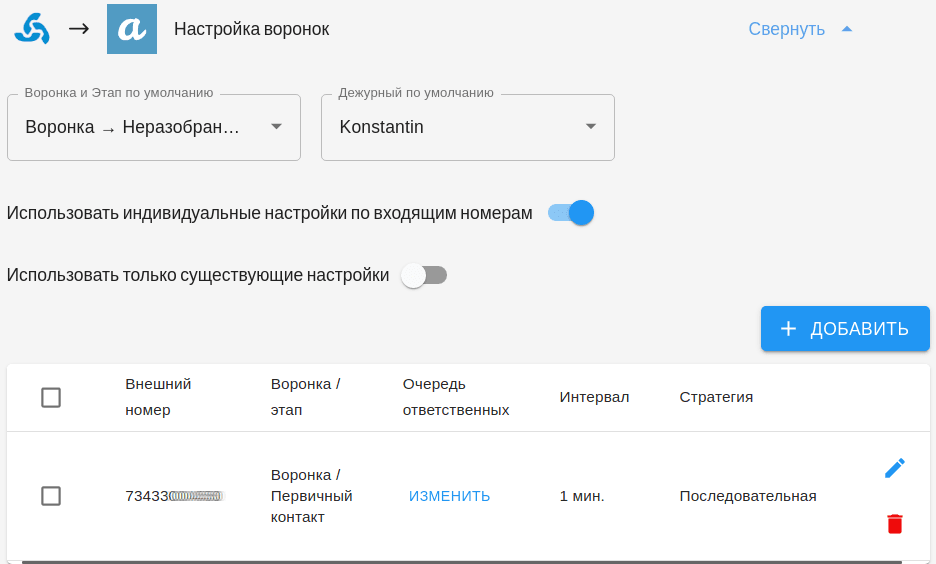Viewport: 936px width, 564px height.
Task: Click ИЗМЕНИТЬ in the Очередь ответственных column
Action: tap(449, 496)
